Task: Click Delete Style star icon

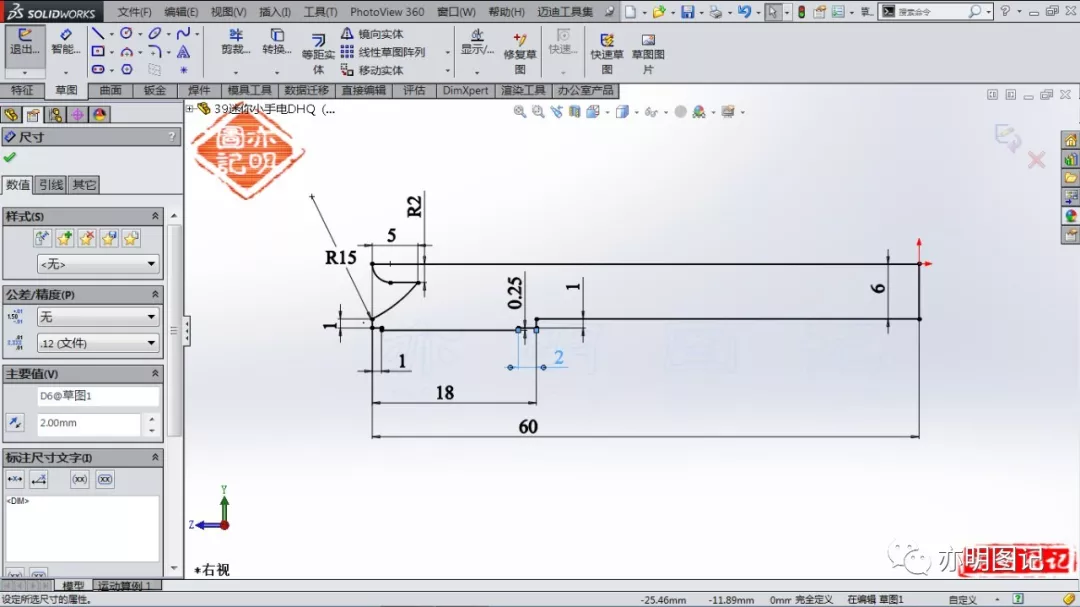Action: pos(86,238)
